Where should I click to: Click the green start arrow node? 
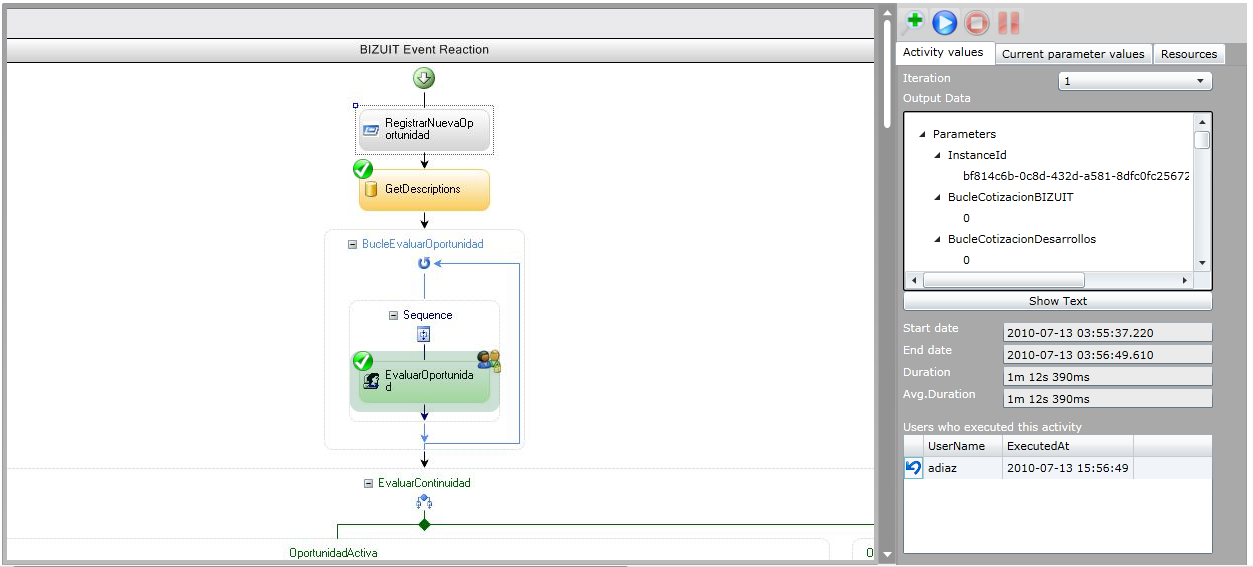click(424, 79)
